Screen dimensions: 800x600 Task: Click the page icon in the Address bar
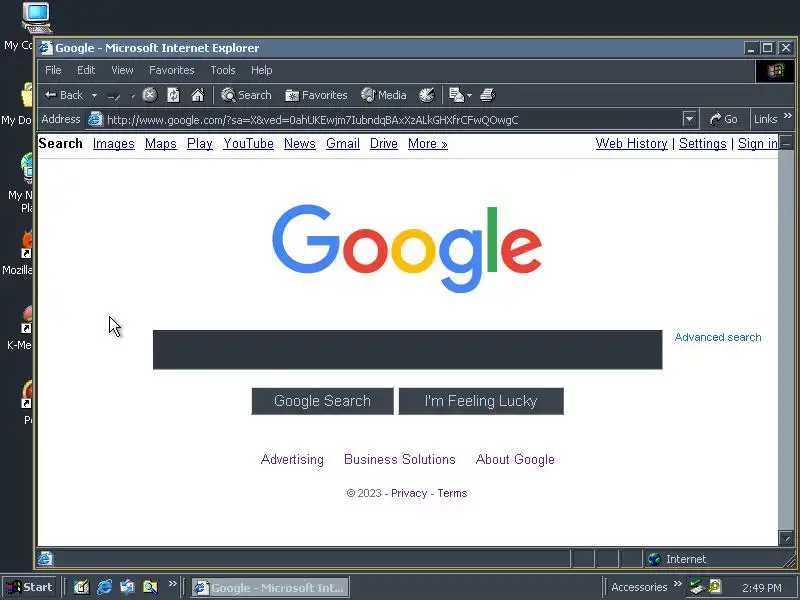click(x=95, y=119)
